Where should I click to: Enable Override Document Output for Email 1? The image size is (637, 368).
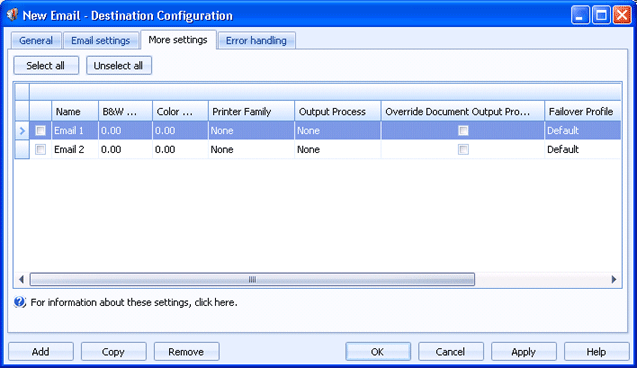463,130
